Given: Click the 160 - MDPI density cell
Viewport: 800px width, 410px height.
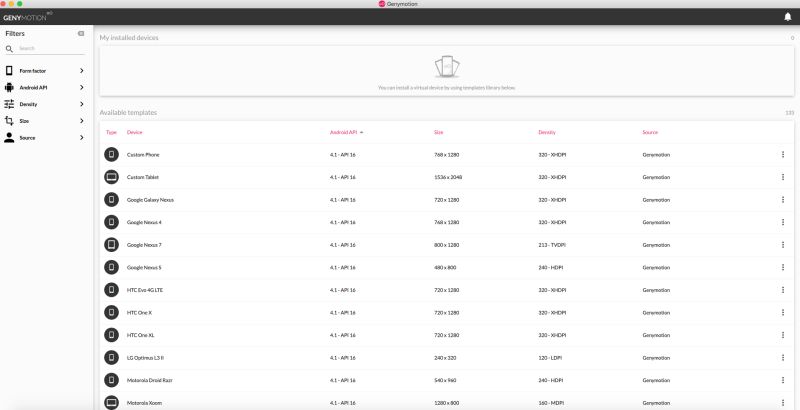Looking at the screenshot, I should [552, 402].
